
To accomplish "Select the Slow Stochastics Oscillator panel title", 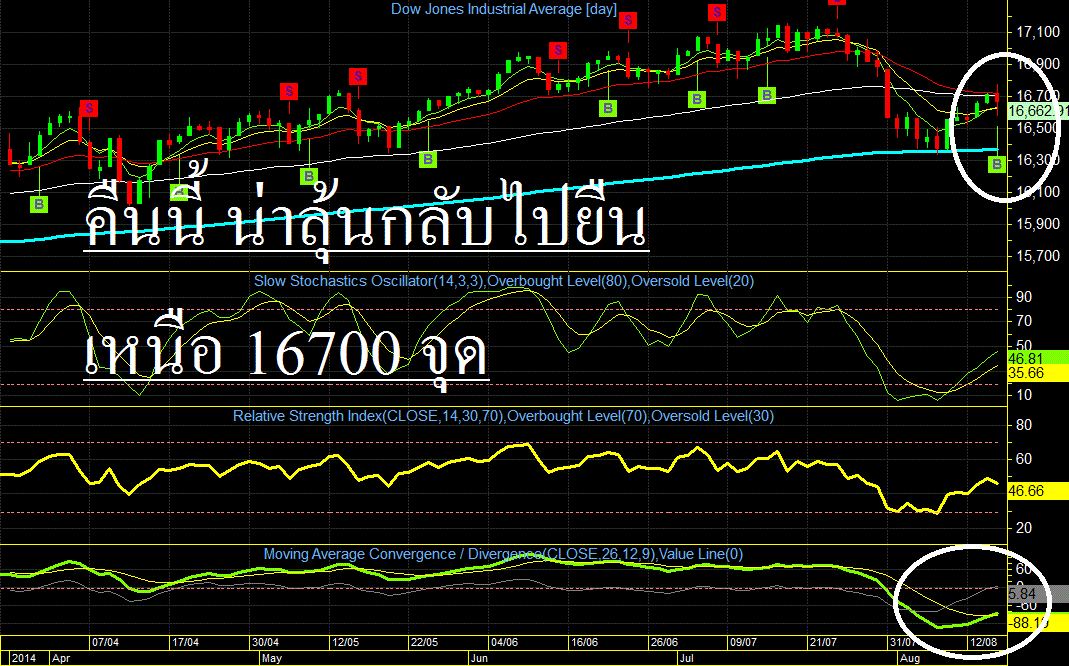I will [x=504, y=281].
